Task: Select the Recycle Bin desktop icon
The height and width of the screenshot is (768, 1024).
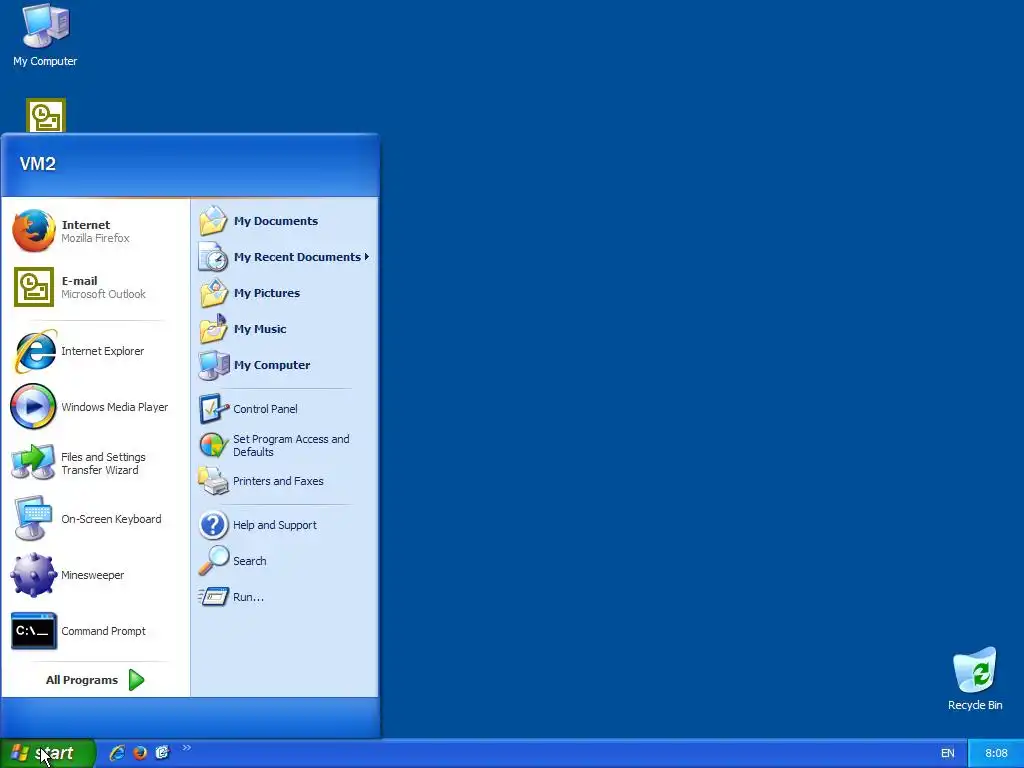Action: point(975,679)
